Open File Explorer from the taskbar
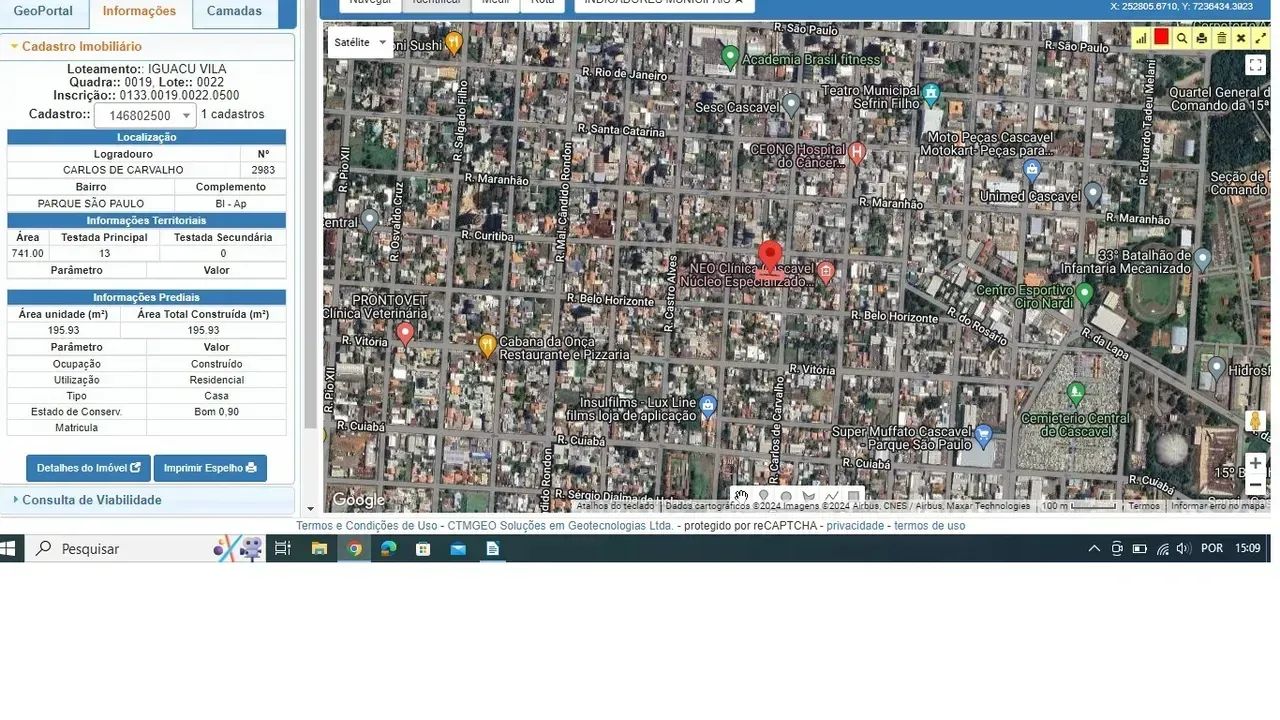Screen dimensions: 1280x720 (x=319, y=549)
